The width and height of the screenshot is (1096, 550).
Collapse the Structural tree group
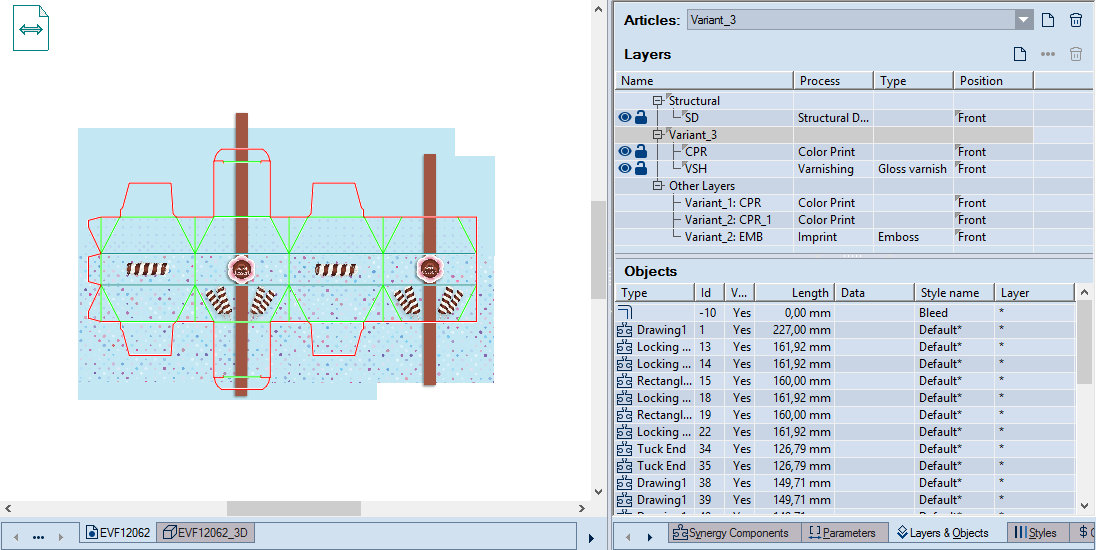658,101
